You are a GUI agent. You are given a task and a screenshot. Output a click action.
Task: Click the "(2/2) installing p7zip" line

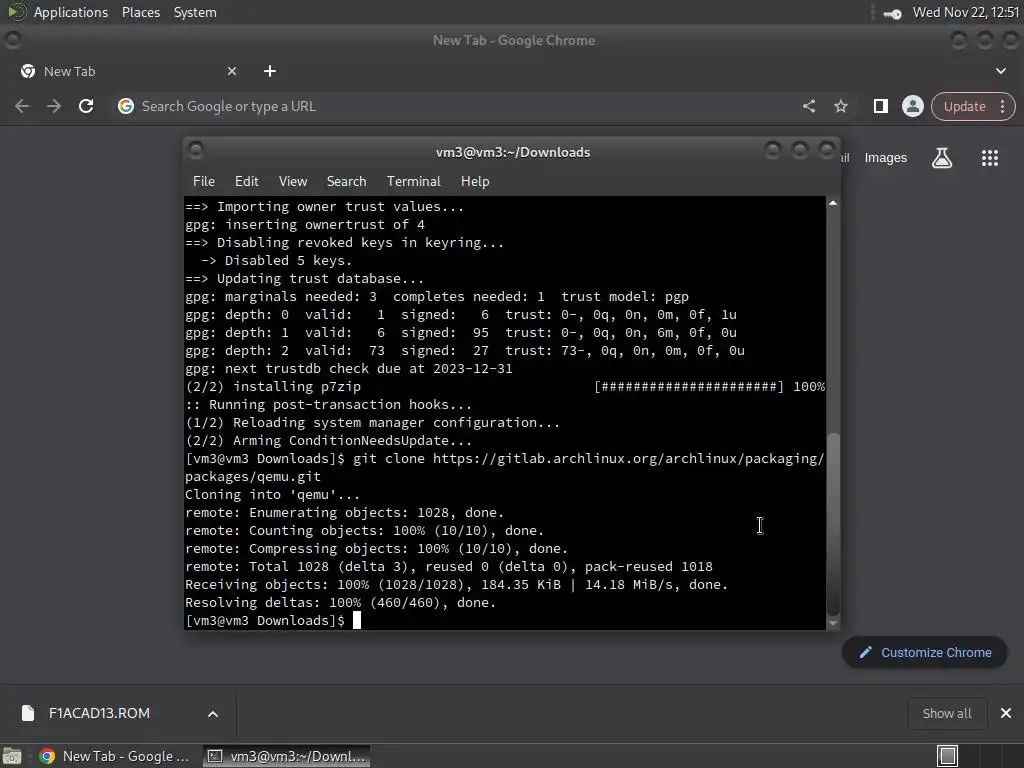pos(273,387)
